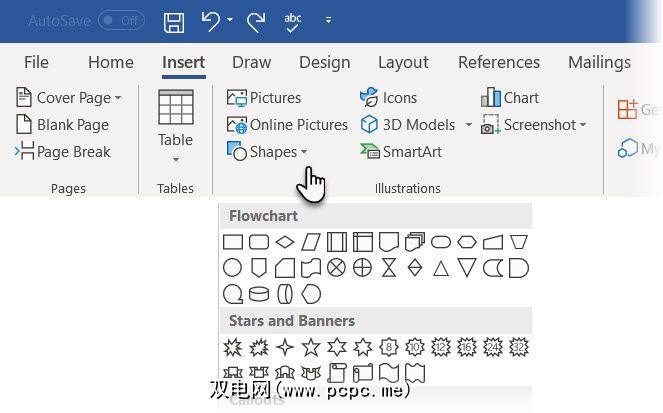Insert a SmartArt graphic
663x413 pixels.
400,152
